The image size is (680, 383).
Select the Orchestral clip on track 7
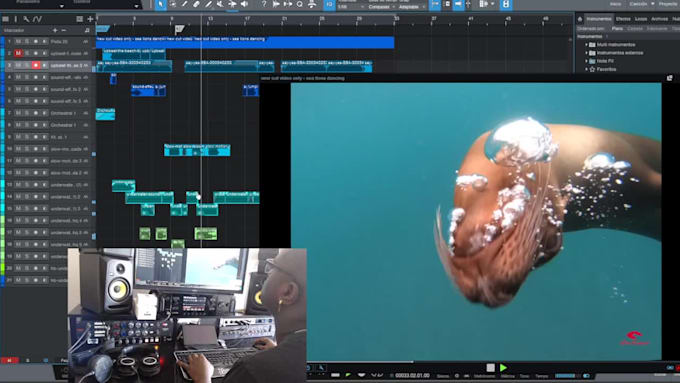[105, 114]
